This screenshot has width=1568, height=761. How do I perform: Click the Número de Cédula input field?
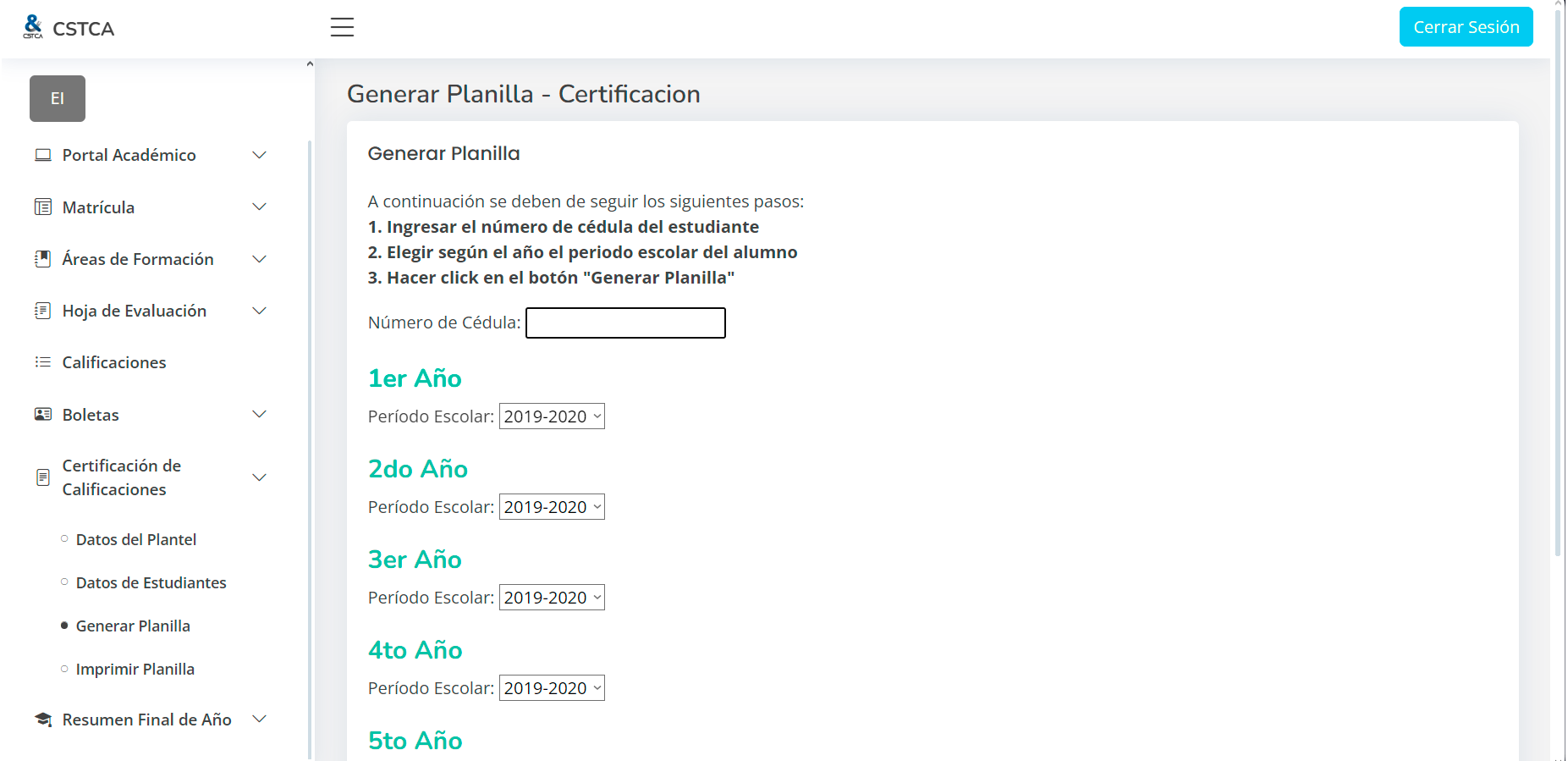pyautogui.click(x=625, y=323)
